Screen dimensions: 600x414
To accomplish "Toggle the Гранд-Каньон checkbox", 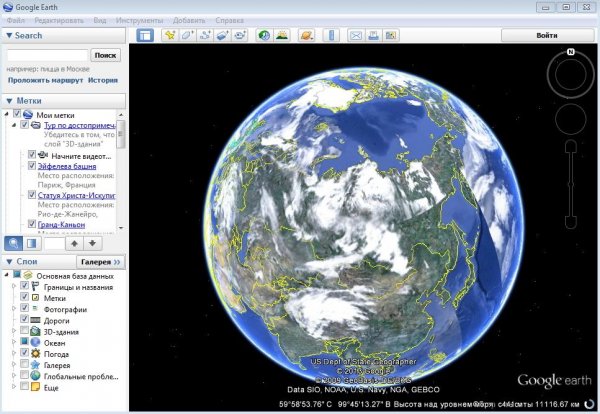I will coord(32,223).
